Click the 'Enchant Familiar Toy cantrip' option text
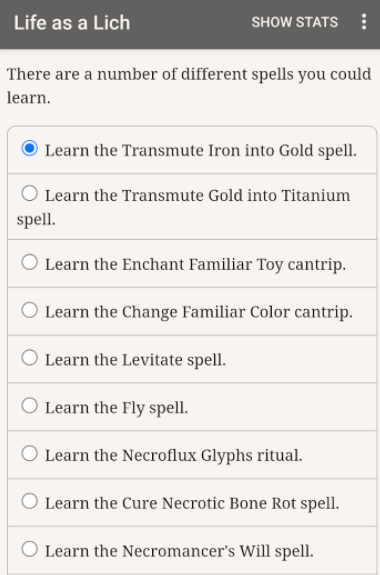The image size is (380, 575). coord(233,264)
